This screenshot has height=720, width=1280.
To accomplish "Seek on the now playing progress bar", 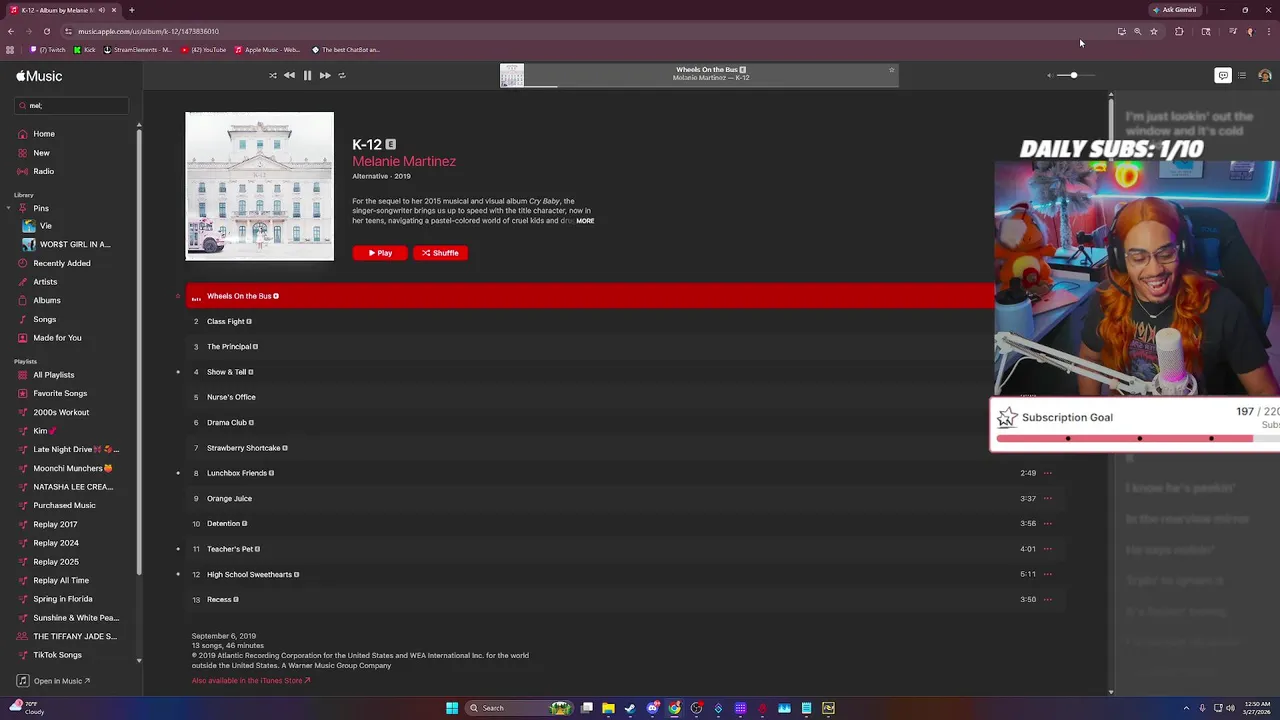I will (711, 86).
